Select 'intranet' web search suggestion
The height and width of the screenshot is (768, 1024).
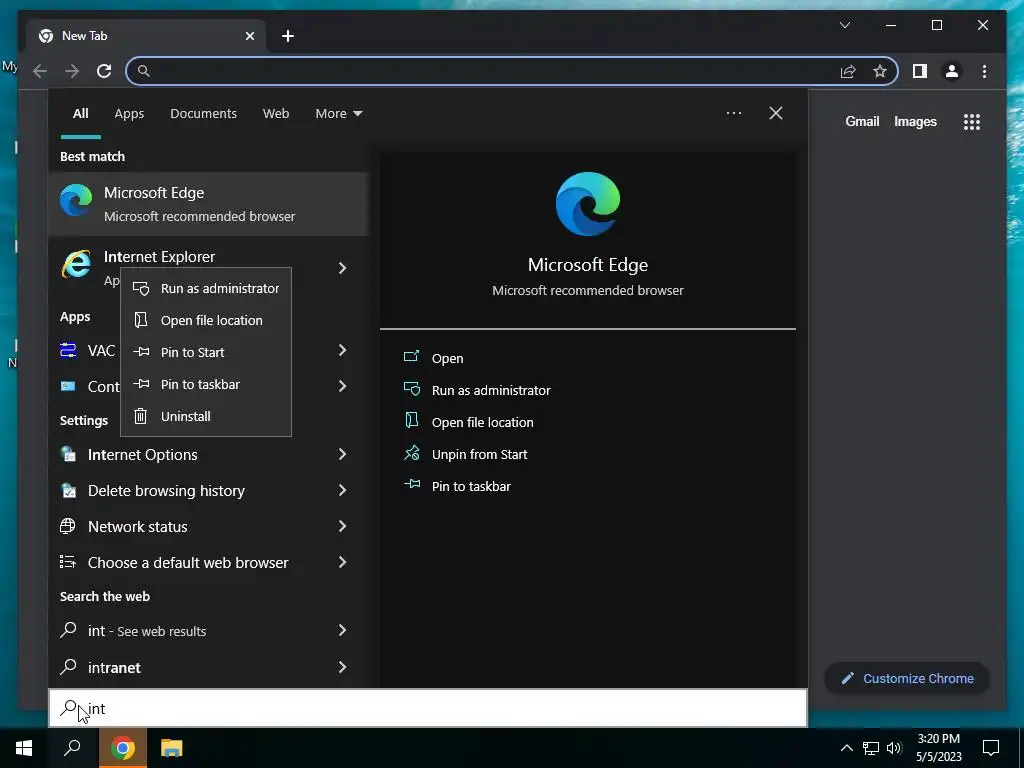pyautogui.click(x=208, y=667)
